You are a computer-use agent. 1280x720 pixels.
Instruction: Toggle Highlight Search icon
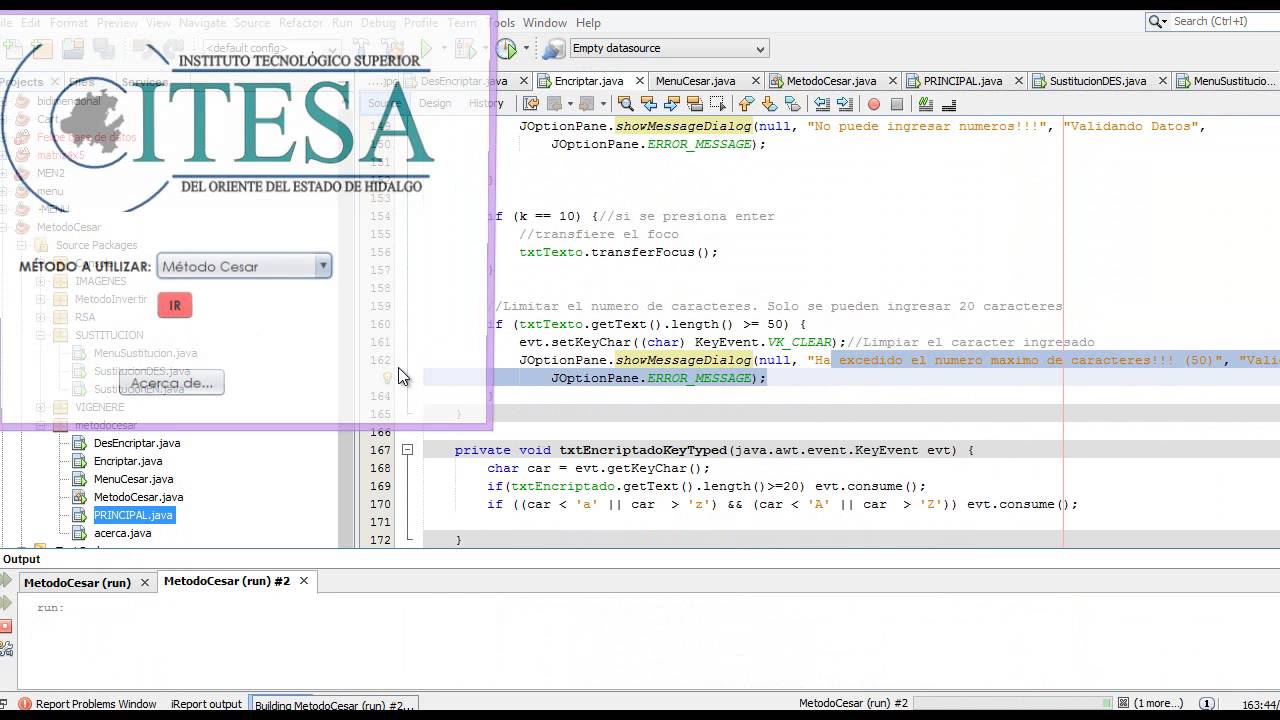tap(694, 103)
